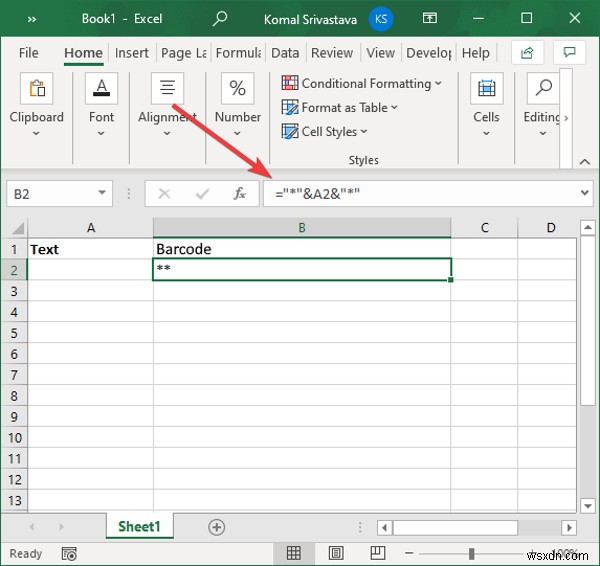The height and width of the screenshot is (566, 600).
Task: Switch to the Page Layout tab
Action: [184, 53]
